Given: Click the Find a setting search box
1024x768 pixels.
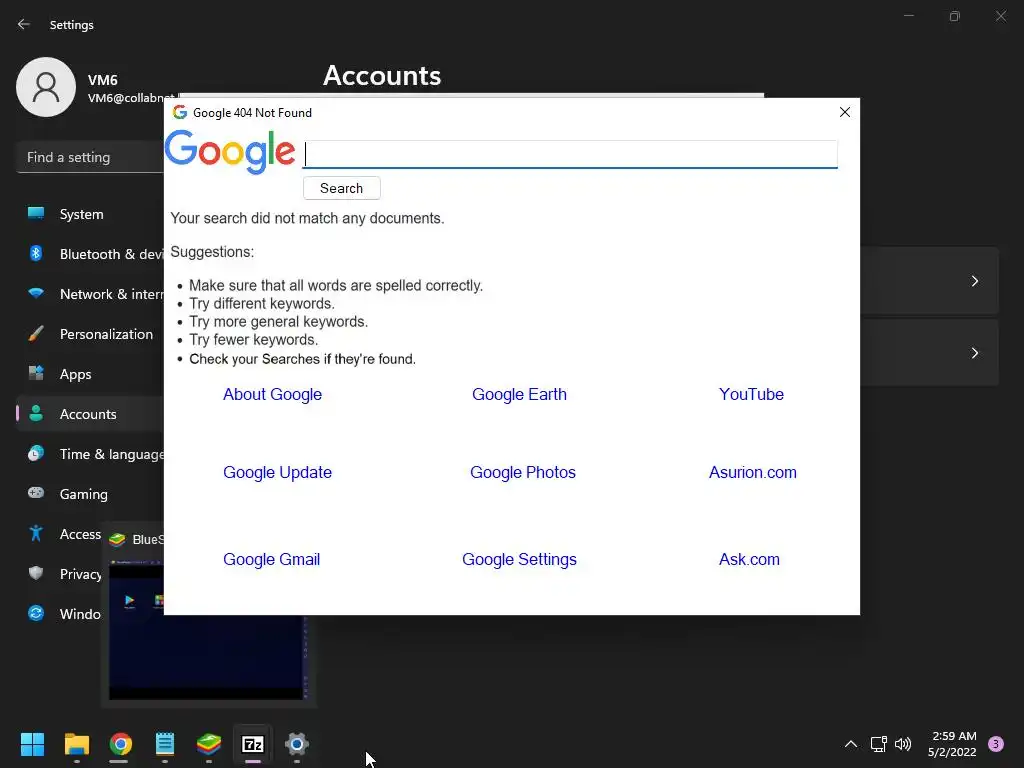Looking at the screenshot, I should coord(90,157).
